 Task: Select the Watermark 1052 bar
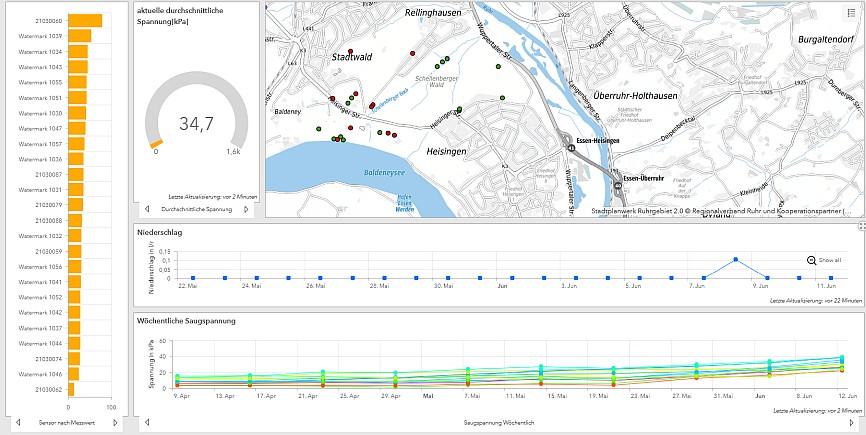click(74, 297)
